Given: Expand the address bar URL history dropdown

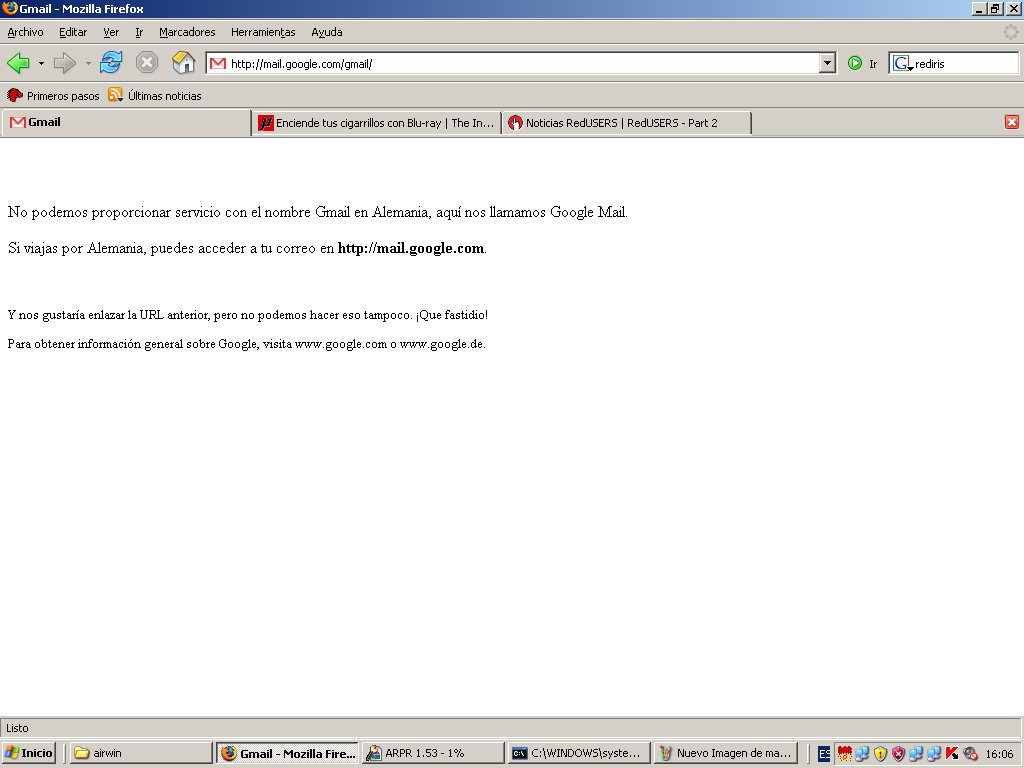Looking at the screenshot, I should (827, 63).
